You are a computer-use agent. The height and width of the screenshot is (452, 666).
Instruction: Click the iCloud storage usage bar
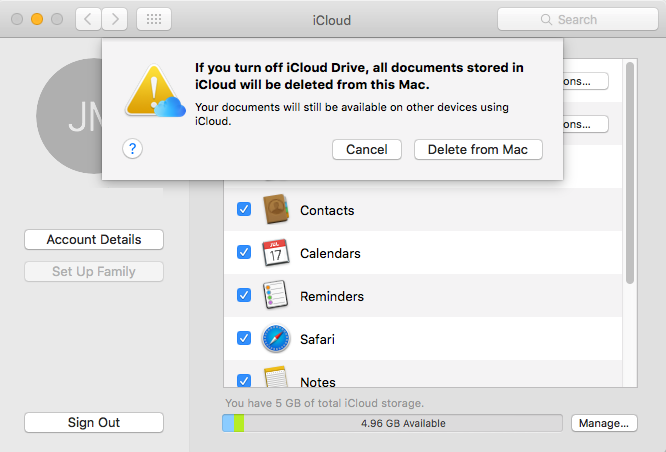pyautogui.click(x=392, y=423)
